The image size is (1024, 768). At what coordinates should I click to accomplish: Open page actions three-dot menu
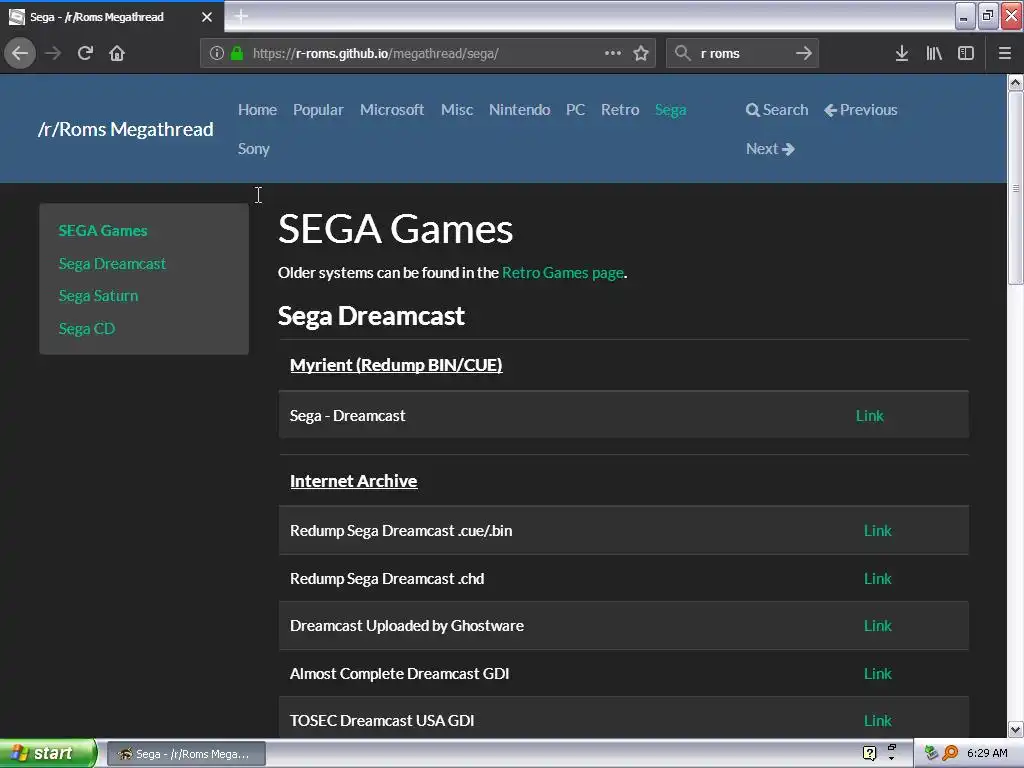pyautogui.click(x=613, y=53)
